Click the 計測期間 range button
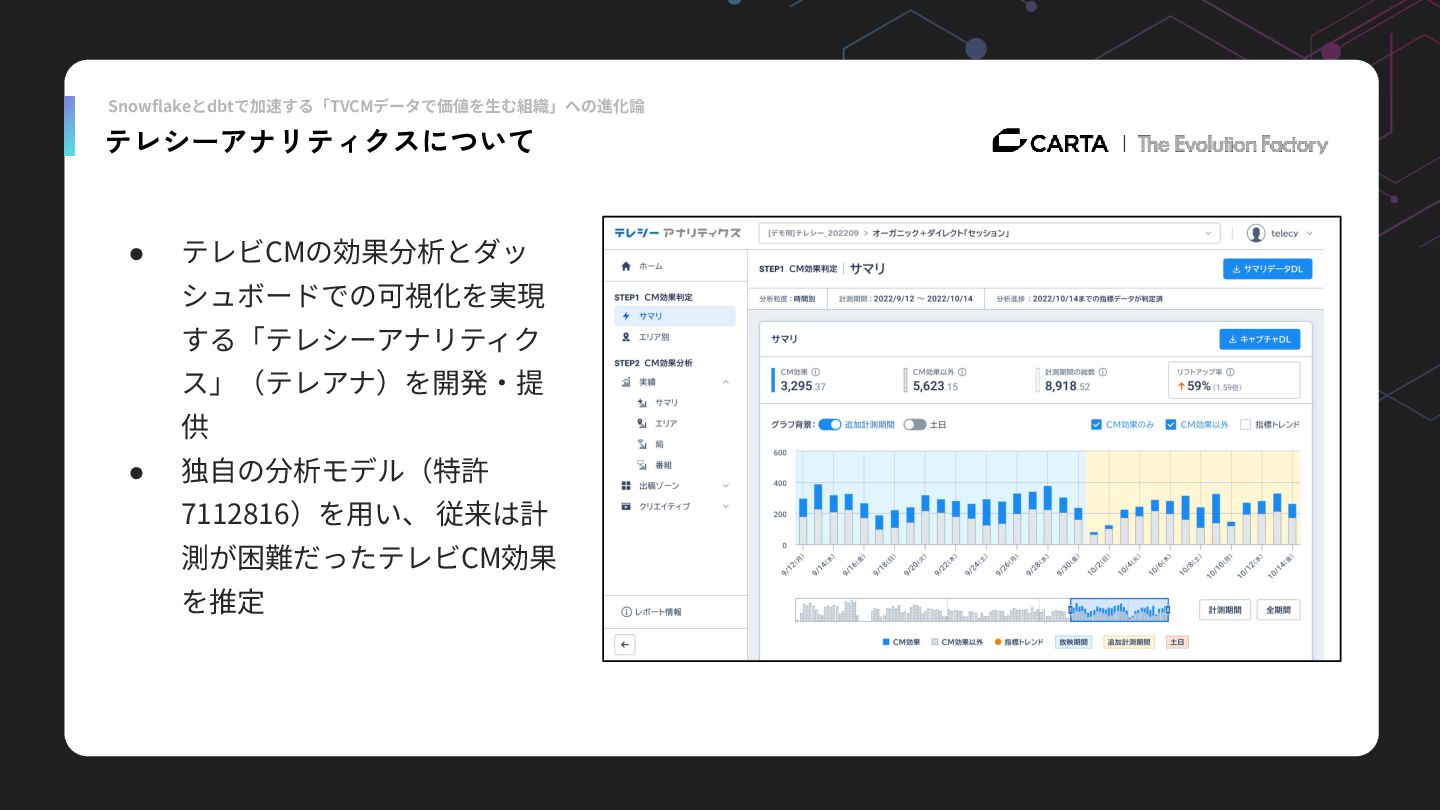This screenshot has width=1440, height=810. [x=1225, y=610]
